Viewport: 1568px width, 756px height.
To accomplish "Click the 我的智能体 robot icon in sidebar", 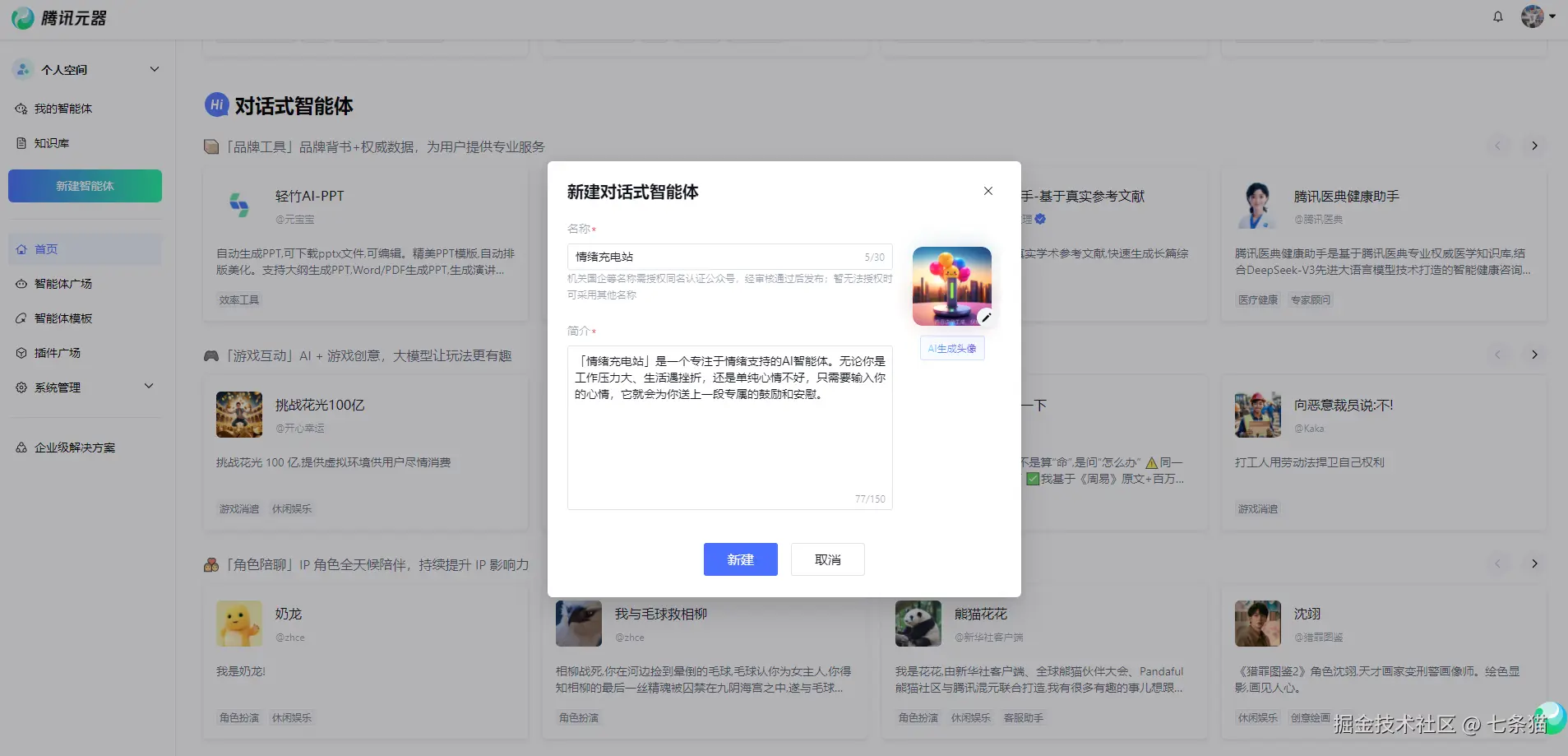I will (x=21, y=108).
